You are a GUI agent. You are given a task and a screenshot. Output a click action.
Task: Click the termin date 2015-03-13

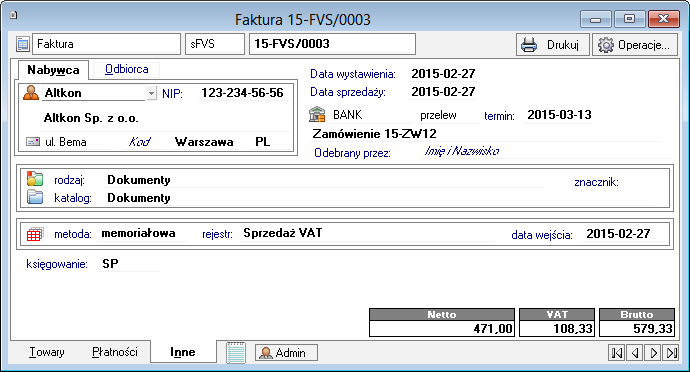(559, 115)
